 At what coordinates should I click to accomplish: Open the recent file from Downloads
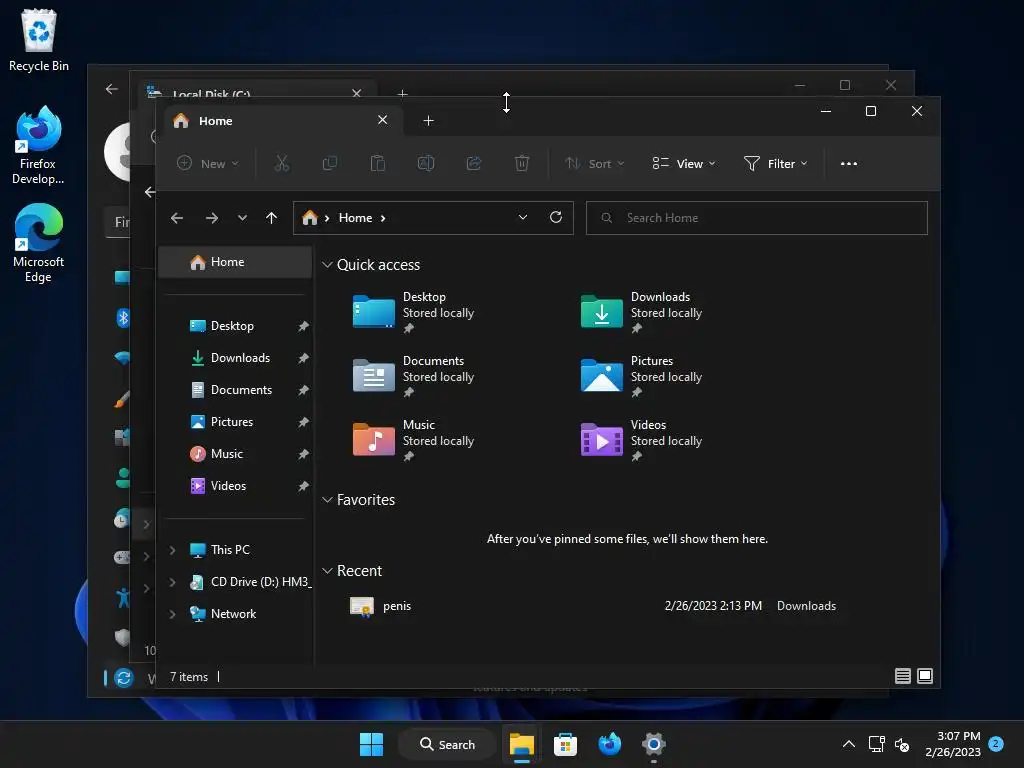click(592, 606)
